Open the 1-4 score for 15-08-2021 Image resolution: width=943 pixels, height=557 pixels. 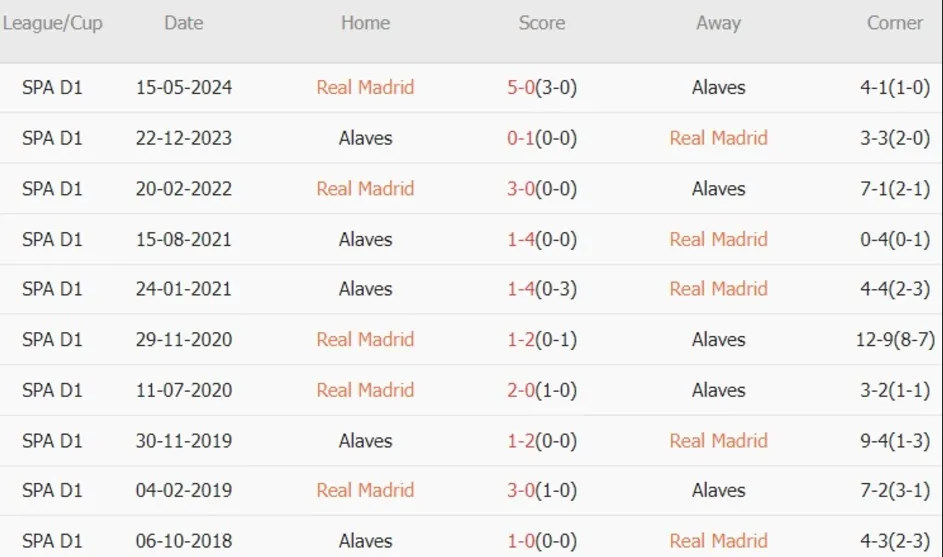coord(521,239)
